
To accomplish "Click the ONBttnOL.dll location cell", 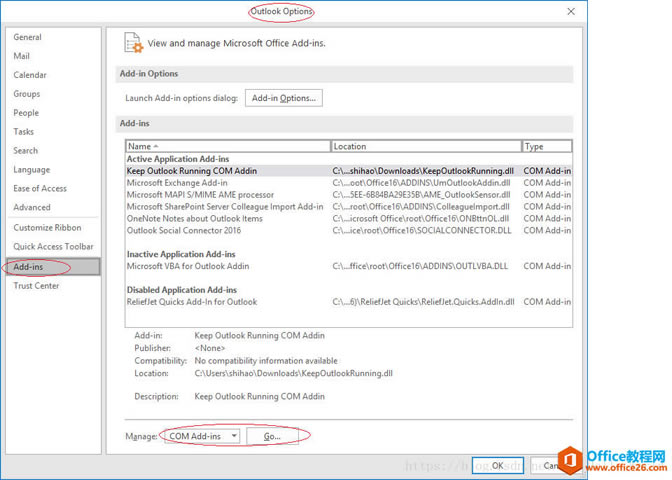I will click(421, 219).
